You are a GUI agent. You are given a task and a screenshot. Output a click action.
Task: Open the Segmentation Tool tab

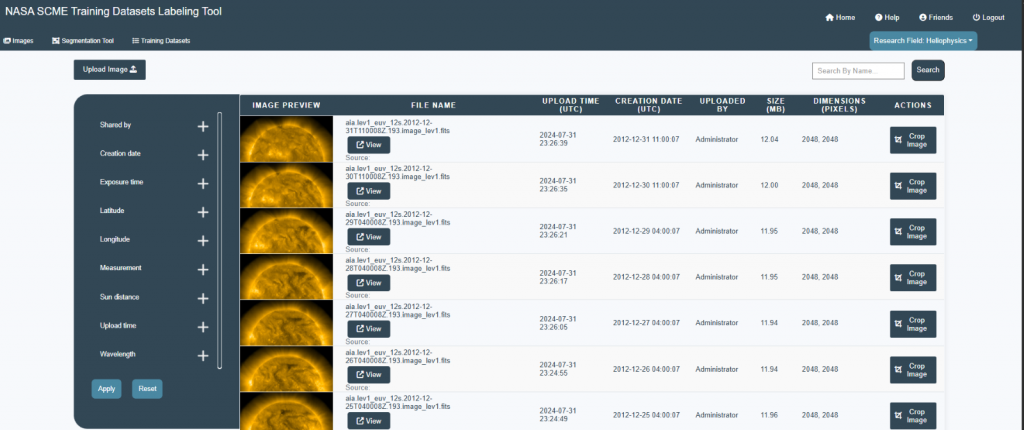83,41
